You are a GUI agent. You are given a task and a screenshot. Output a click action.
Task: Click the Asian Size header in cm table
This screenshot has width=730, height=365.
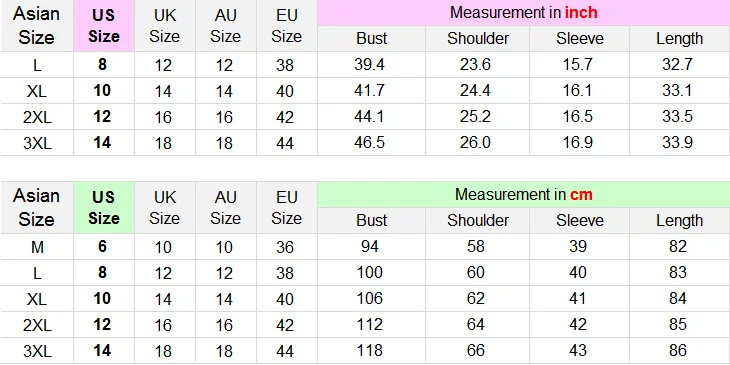36,208
